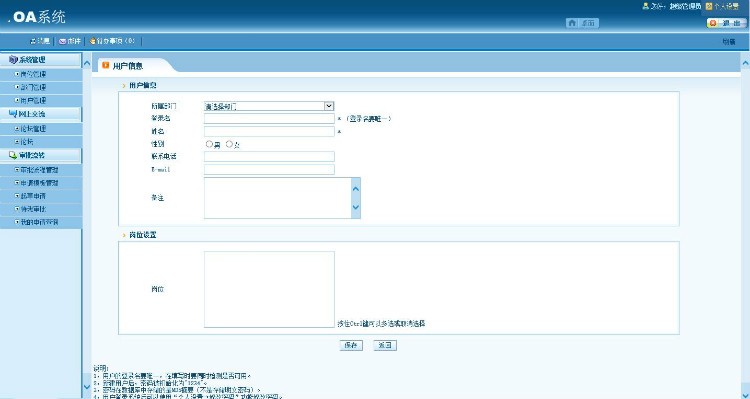750x399 pixels.
Task: Collapse the 网上交流 menu group
Action: (41, 114)
